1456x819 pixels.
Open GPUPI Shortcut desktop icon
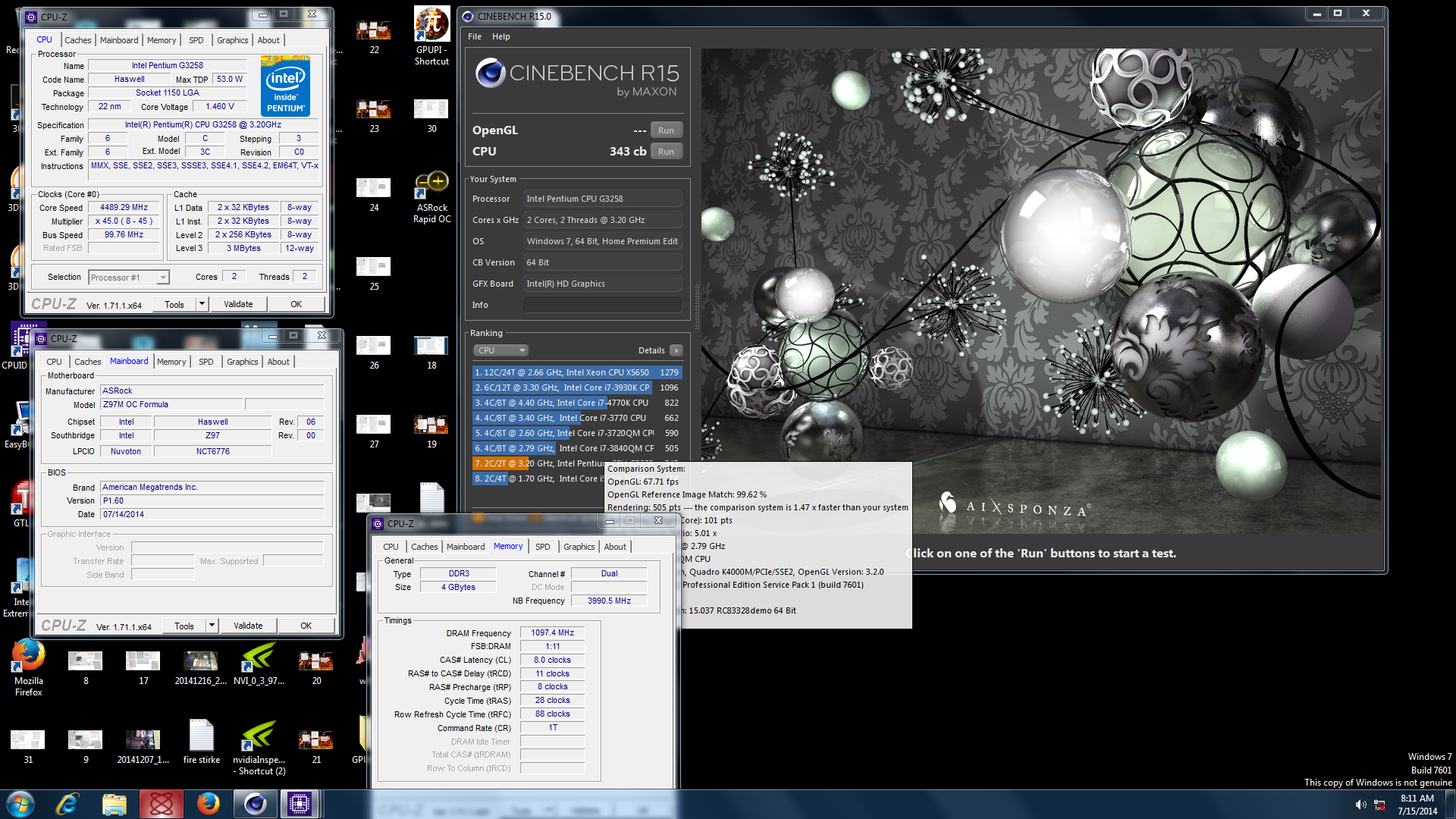click(x=431, y=36)
